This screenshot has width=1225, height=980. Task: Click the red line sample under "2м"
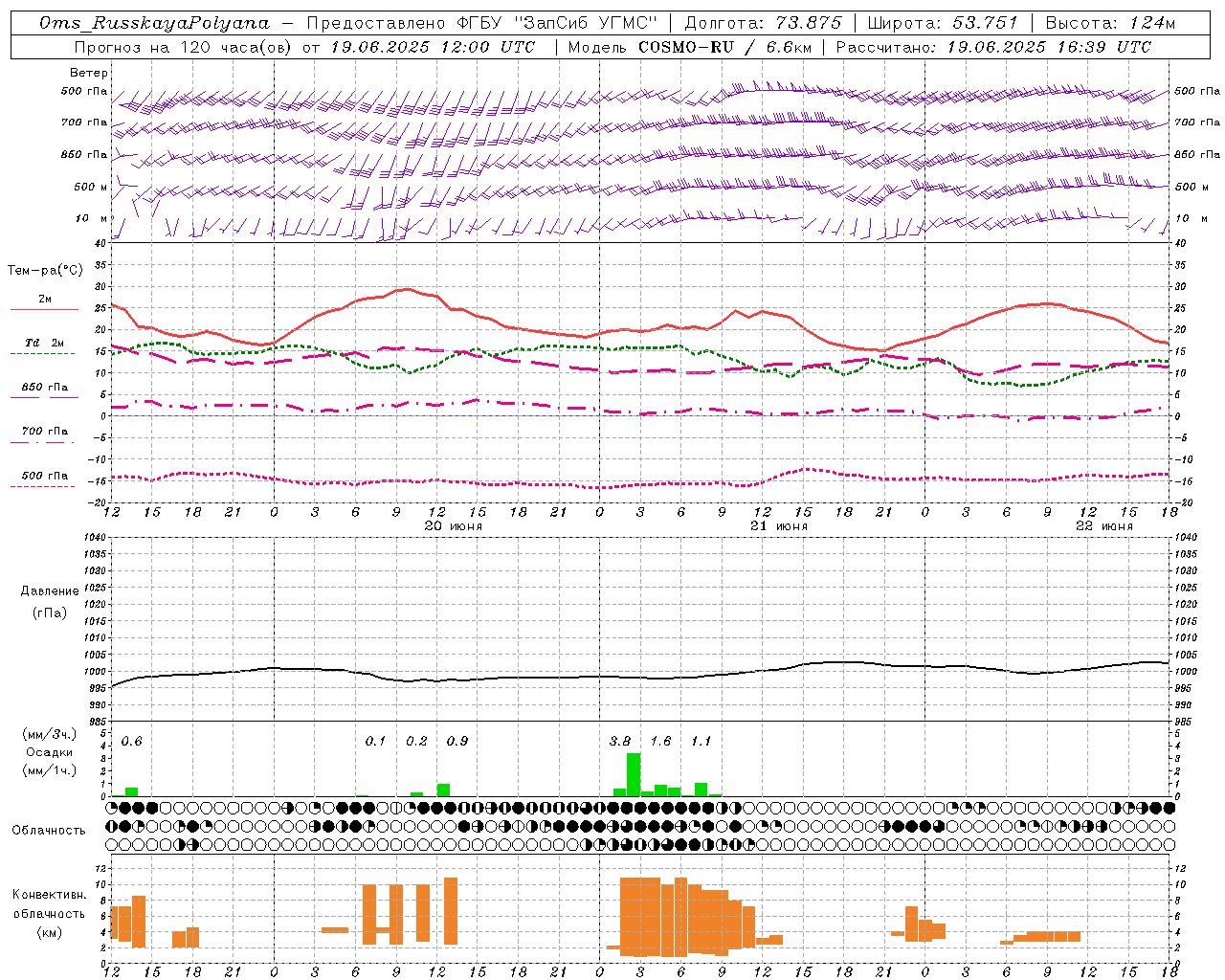coord(44,309)
